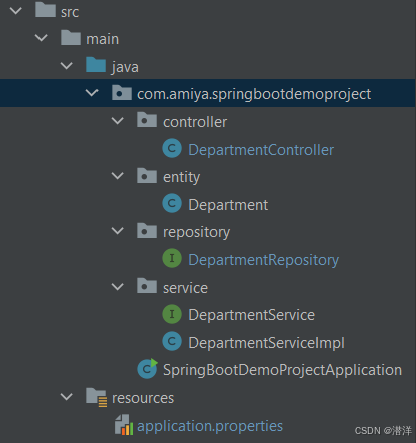The height and width of the screenshot is (443, 416).
Task: Collapse the main folder chevron
Action: pyautogui.click(x=41, y=38)
